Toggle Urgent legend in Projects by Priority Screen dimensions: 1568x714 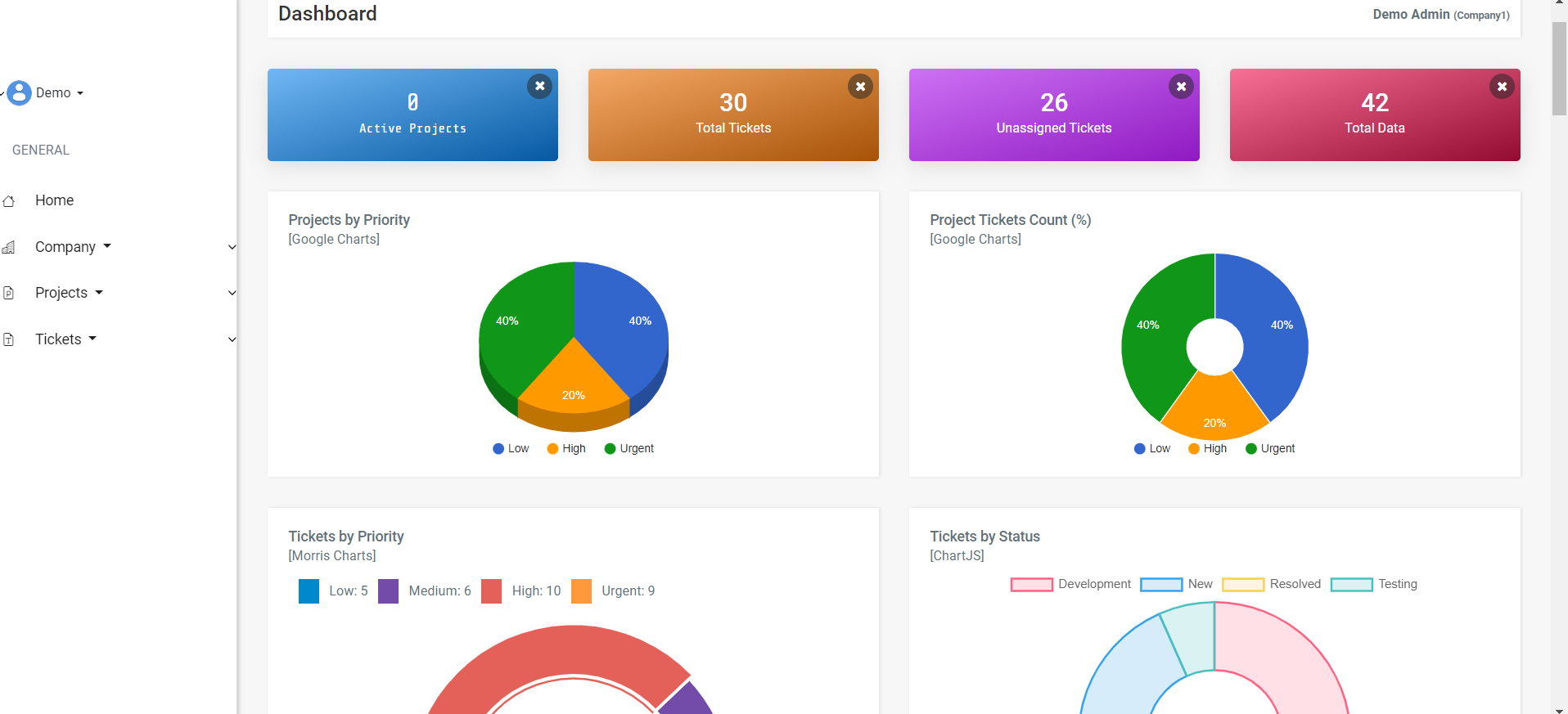[629, 448]
